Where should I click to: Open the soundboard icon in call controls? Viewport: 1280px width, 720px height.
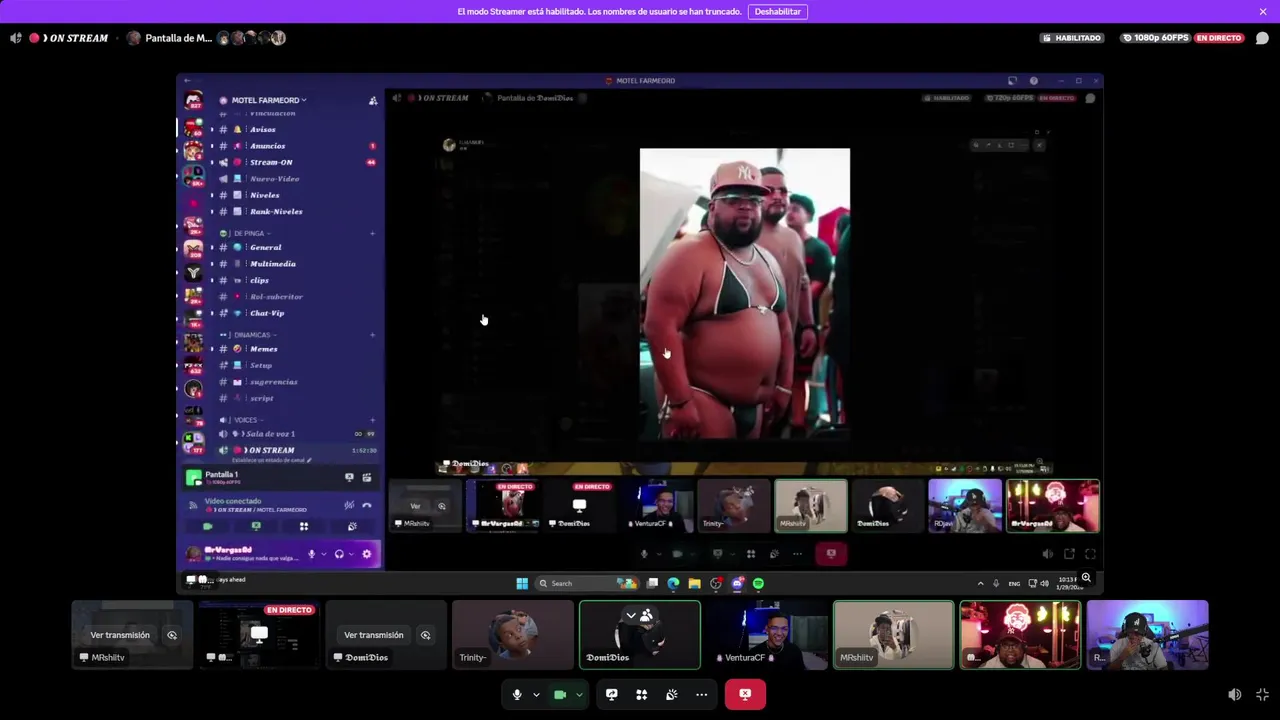point(672,695)
